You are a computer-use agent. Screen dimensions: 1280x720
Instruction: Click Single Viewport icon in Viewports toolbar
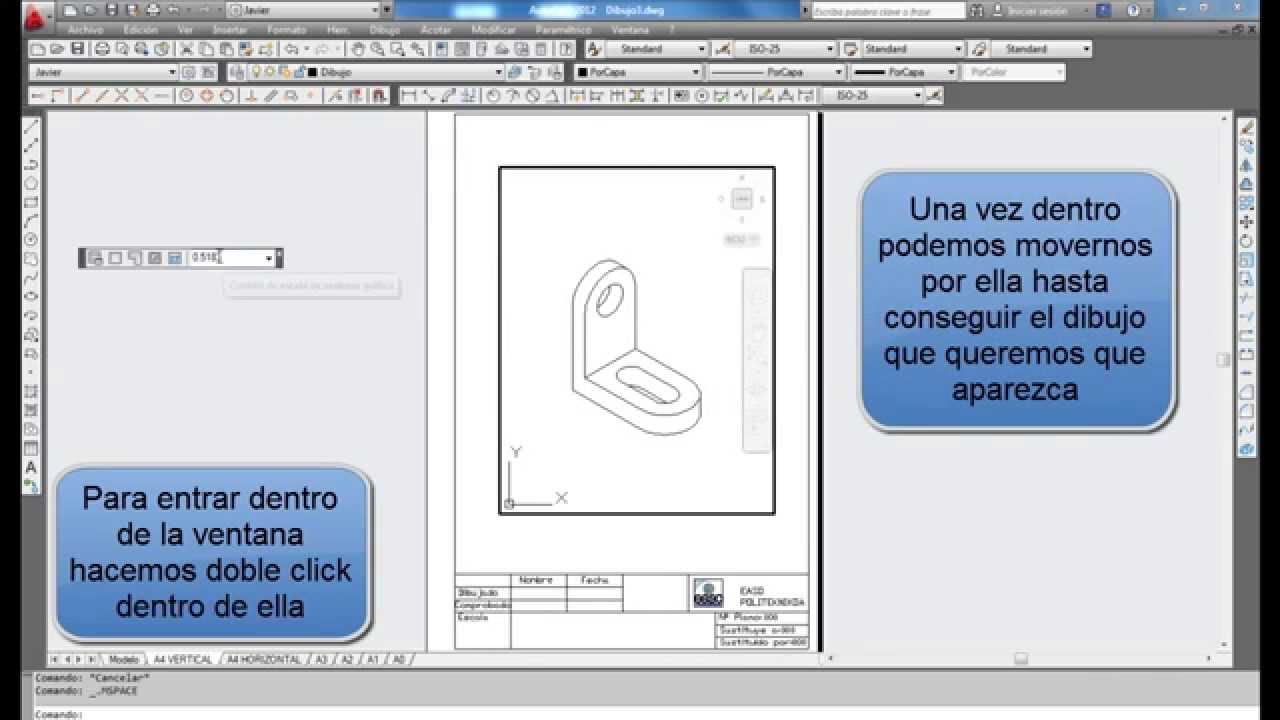point(115,258)
